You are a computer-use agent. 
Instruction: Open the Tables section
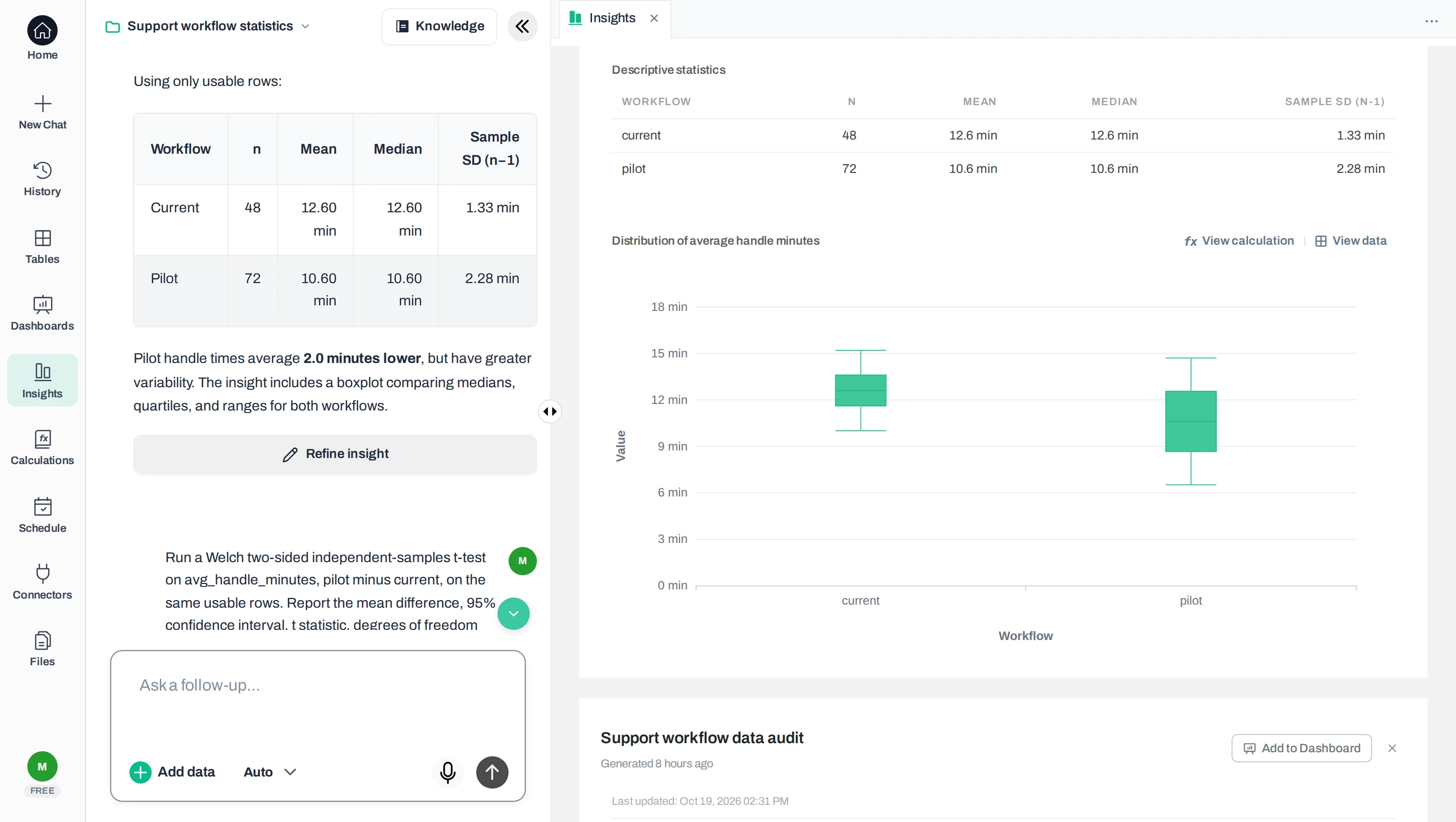[x=42, y=247]
